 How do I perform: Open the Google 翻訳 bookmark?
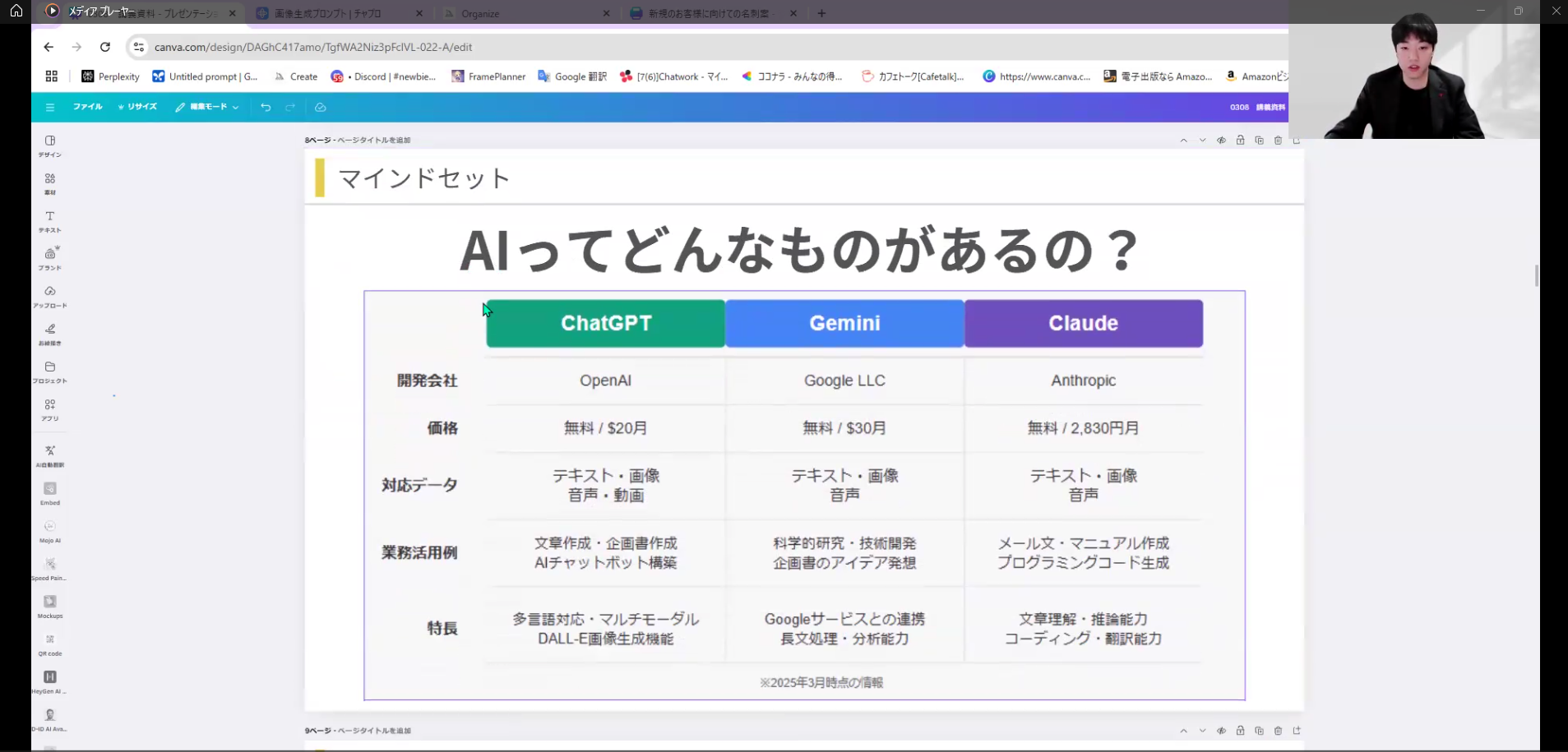572,76
